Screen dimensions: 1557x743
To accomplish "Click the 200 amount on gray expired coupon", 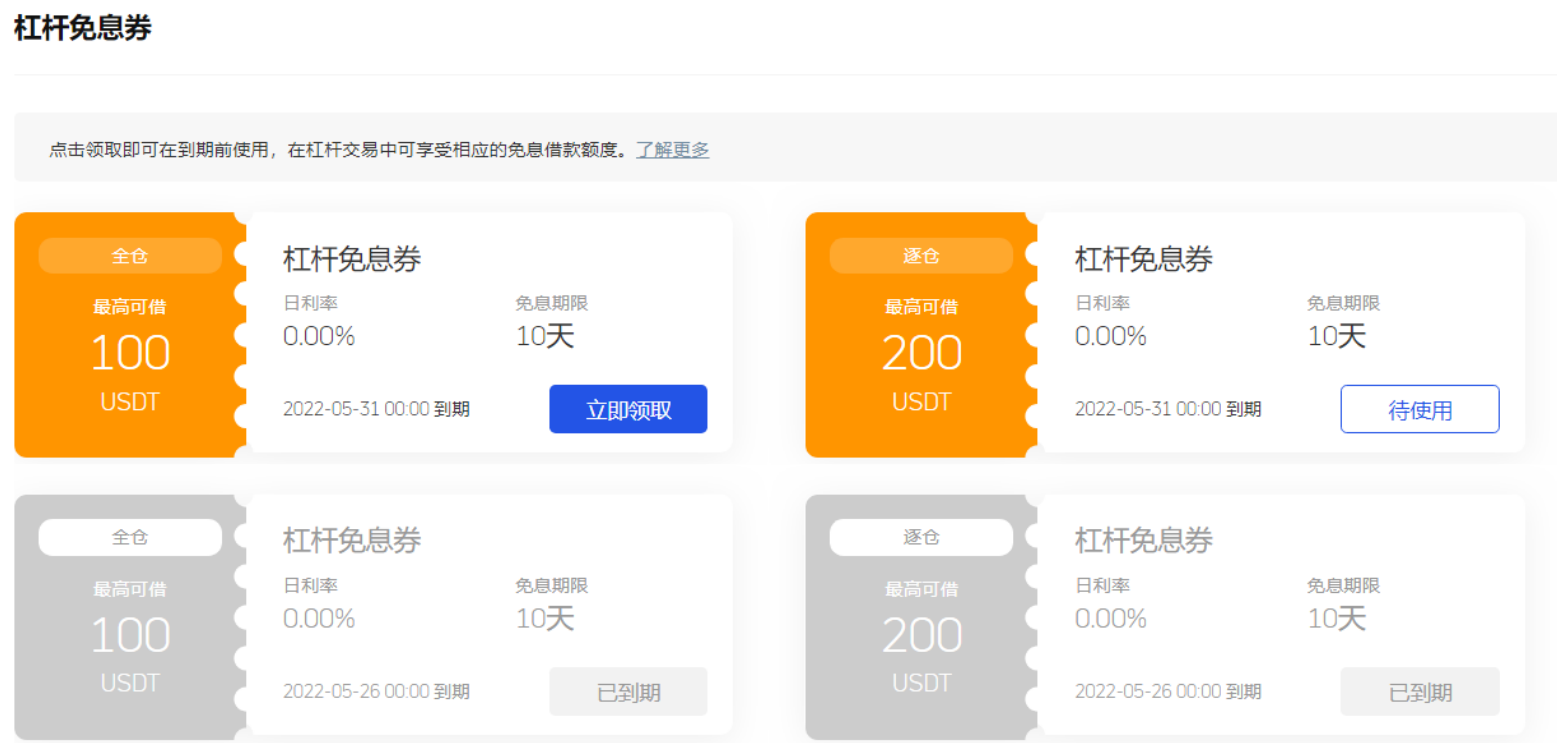I will tap(921, 635).
